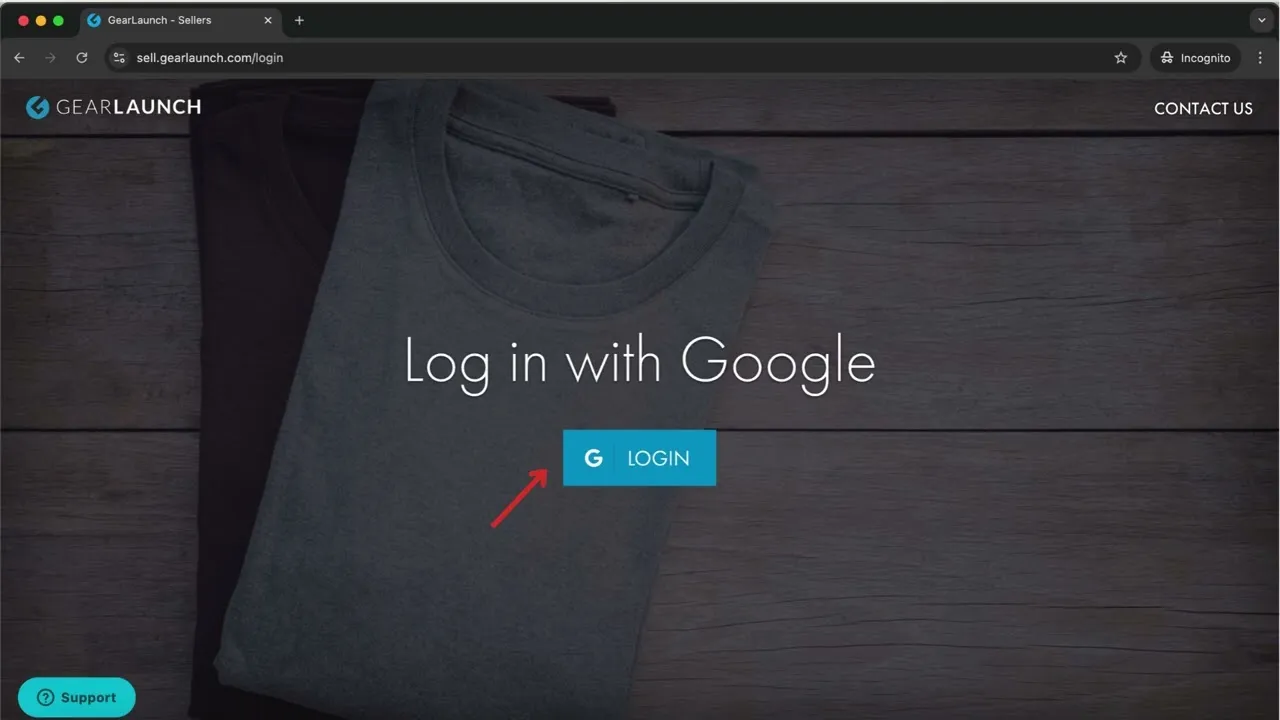
Task: Bookmark this page with star icon
Action: [1121, 58]
